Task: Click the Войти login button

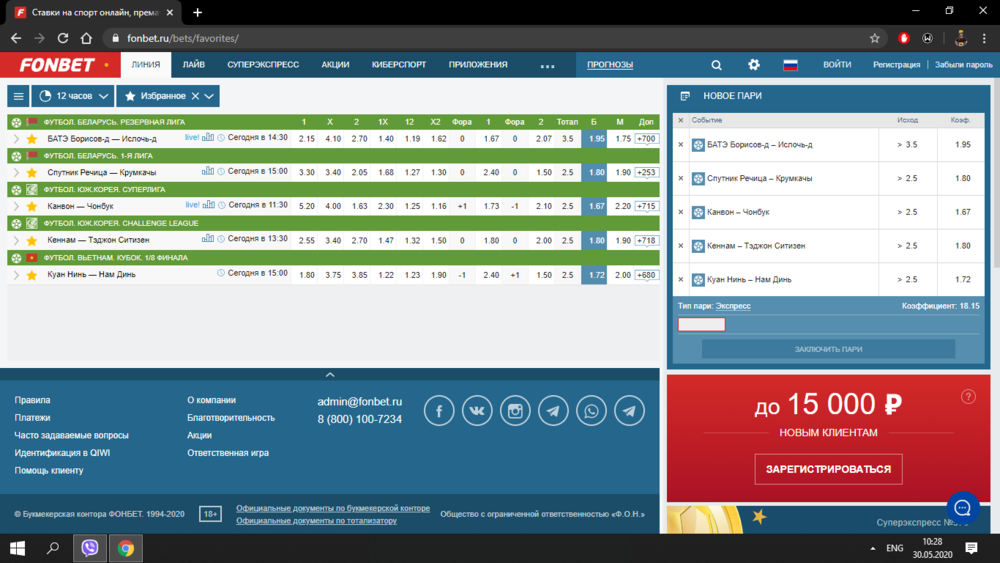Action: pos(837,64)
